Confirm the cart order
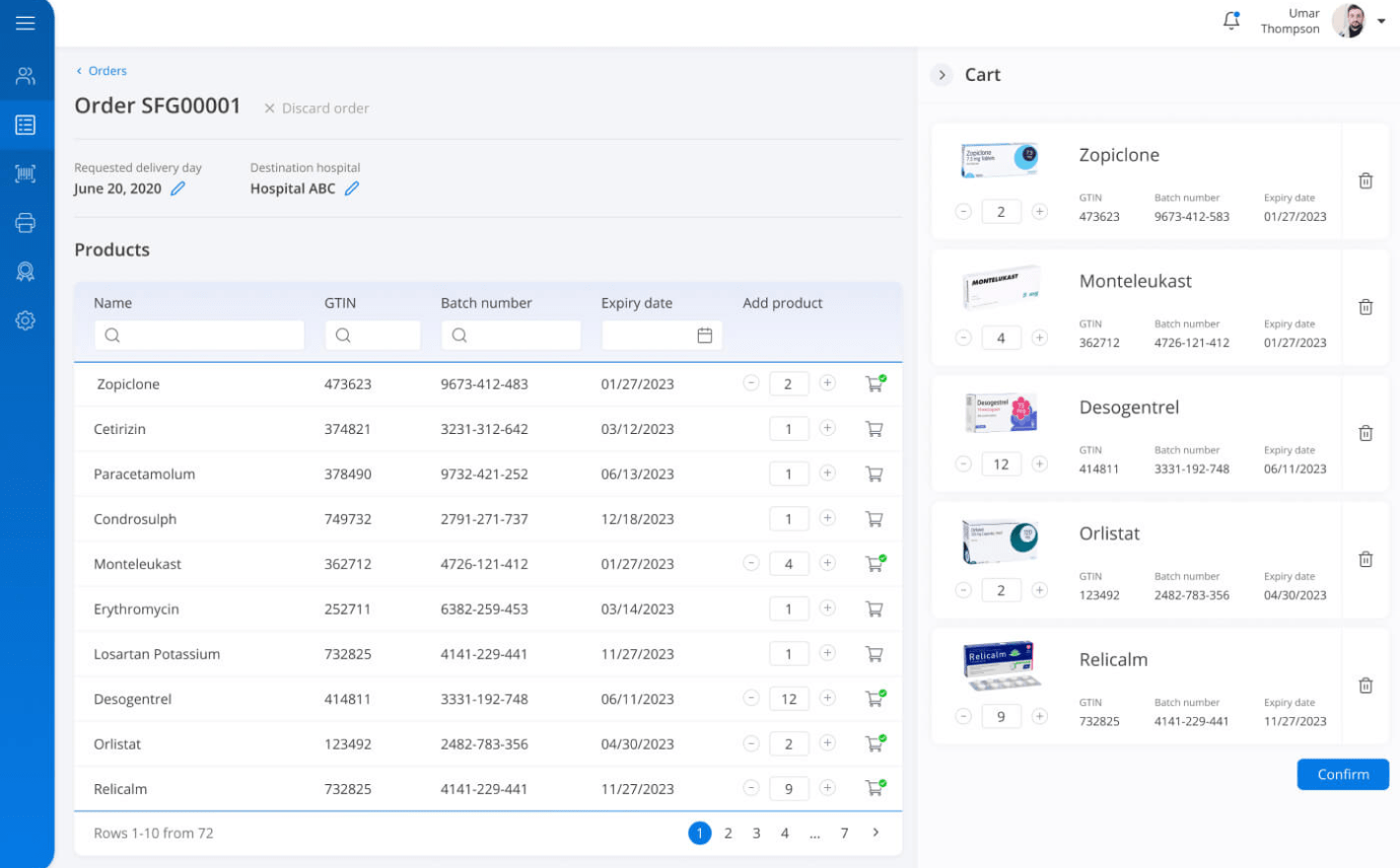 click(1343, 774)
